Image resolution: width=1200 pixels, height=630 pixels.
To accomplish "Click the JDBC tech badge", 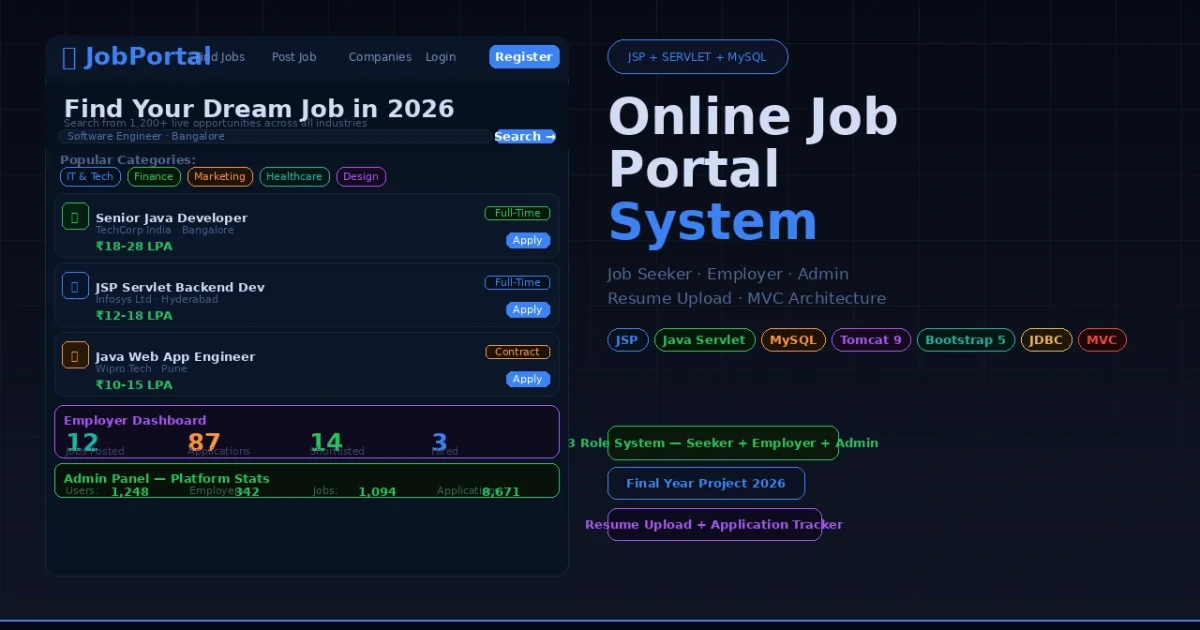I will pos(1046,339).
